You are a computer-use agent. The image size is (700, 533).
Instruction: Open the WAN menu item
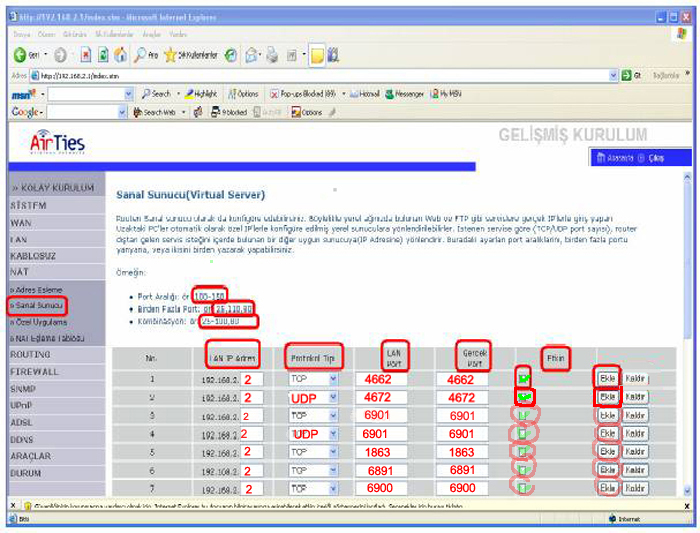(x=21, y=223)
